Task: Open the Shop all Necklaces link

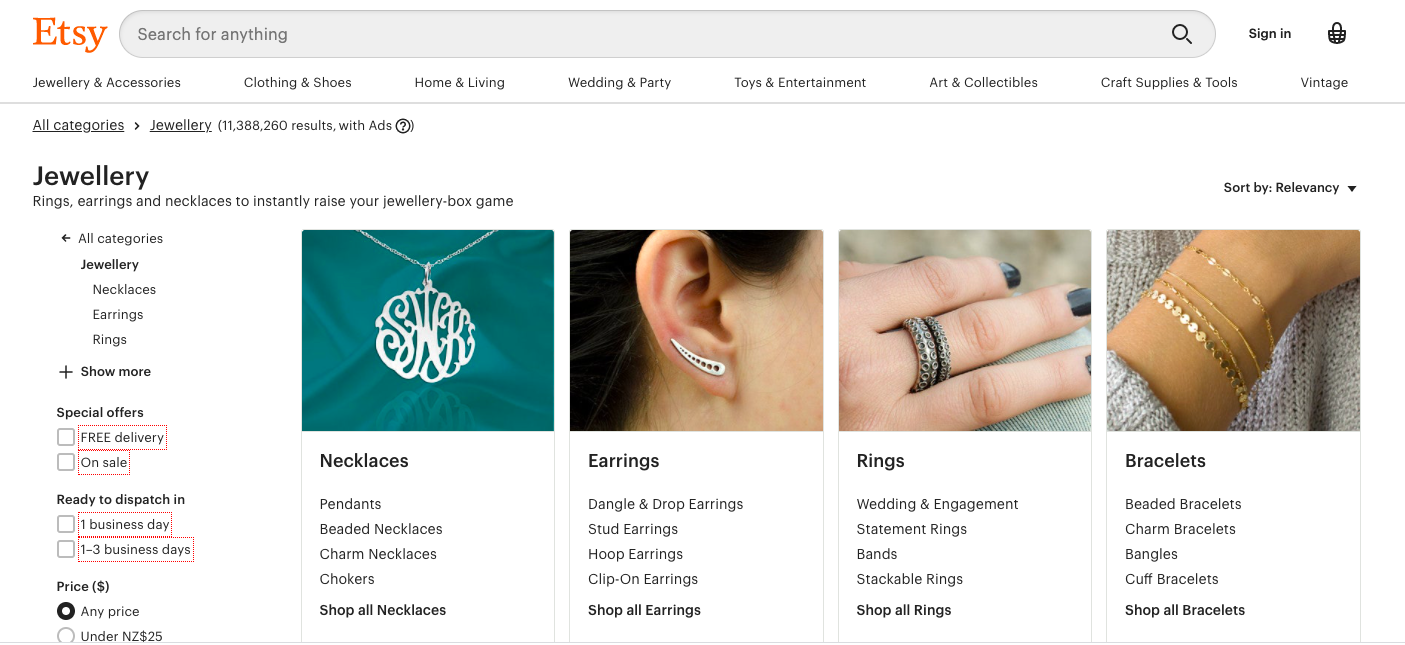Action: click(x=383, y=610)
